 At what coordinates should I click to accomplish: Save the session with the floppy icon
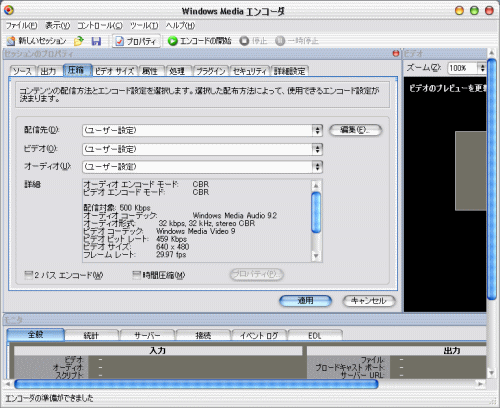96,41
